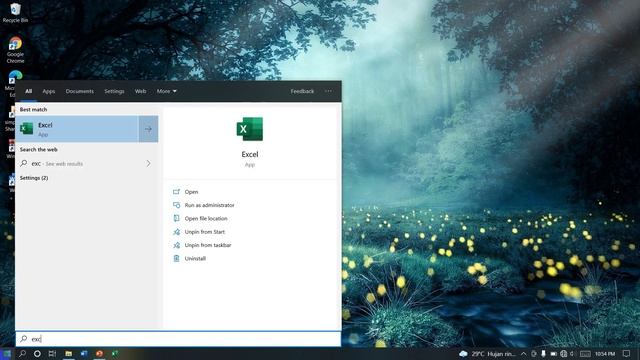Open Excel from the taskbar
This screenshot has height=360, width=640.
pyautogui.click(x=115, y=353)
